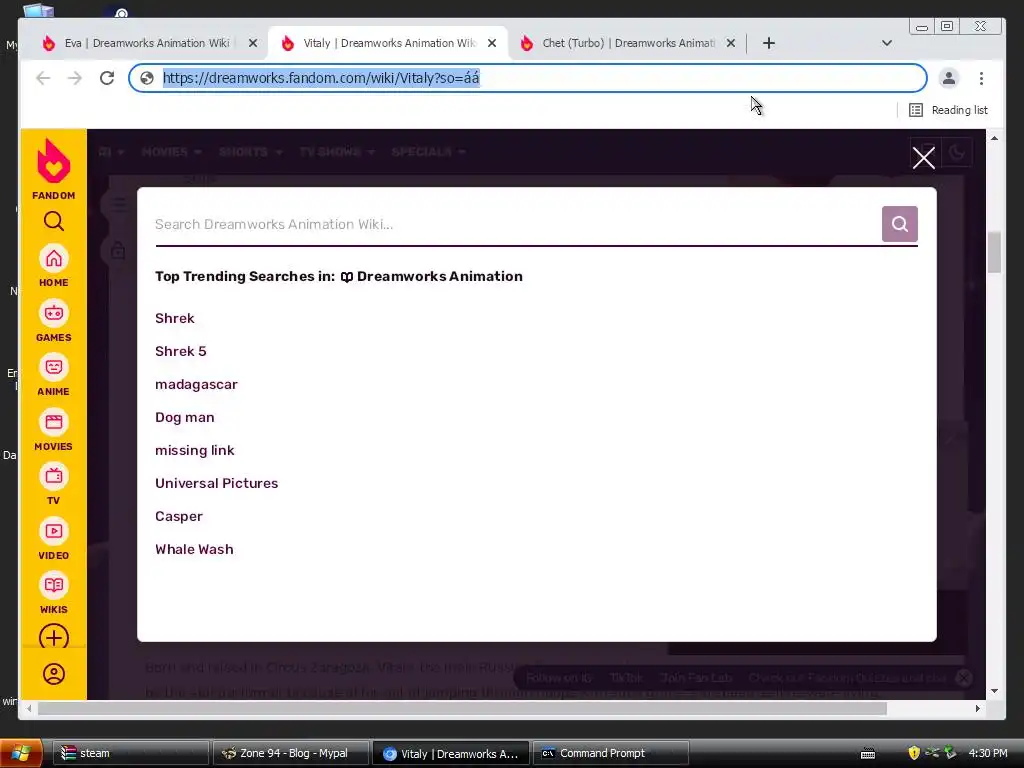Select trending search Whale Wash
Screen dimensions: 1024x768
click(x=194, y=549)
